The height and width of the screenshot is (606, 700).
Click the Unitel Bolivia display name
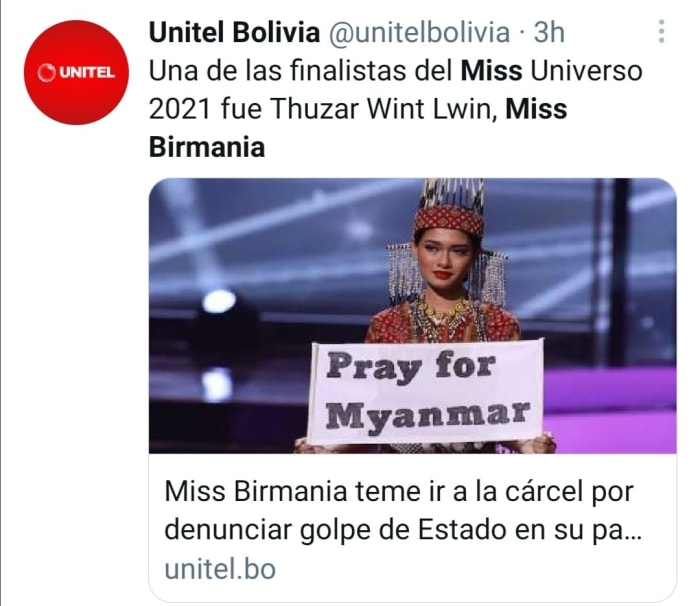(234, 32)
